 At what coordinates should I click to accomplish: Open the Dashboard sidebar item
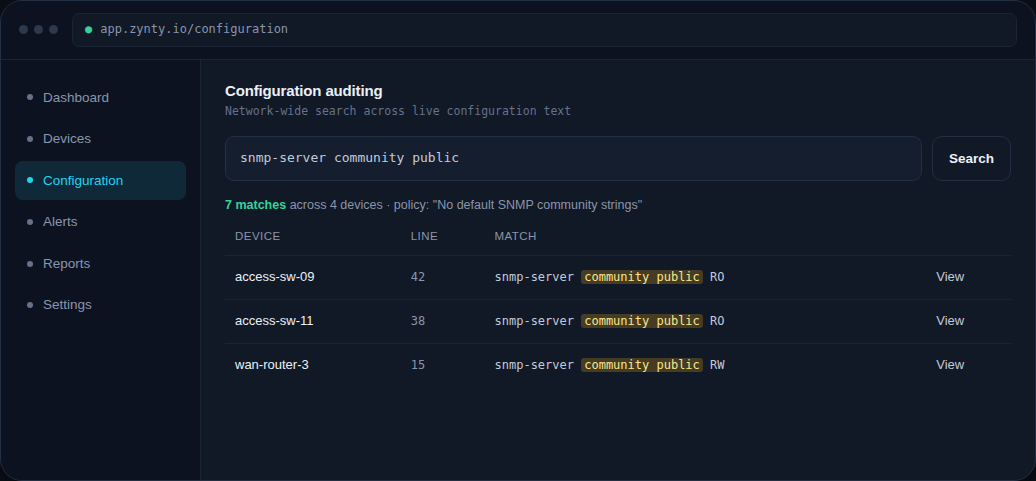click(x=100, y=98)
